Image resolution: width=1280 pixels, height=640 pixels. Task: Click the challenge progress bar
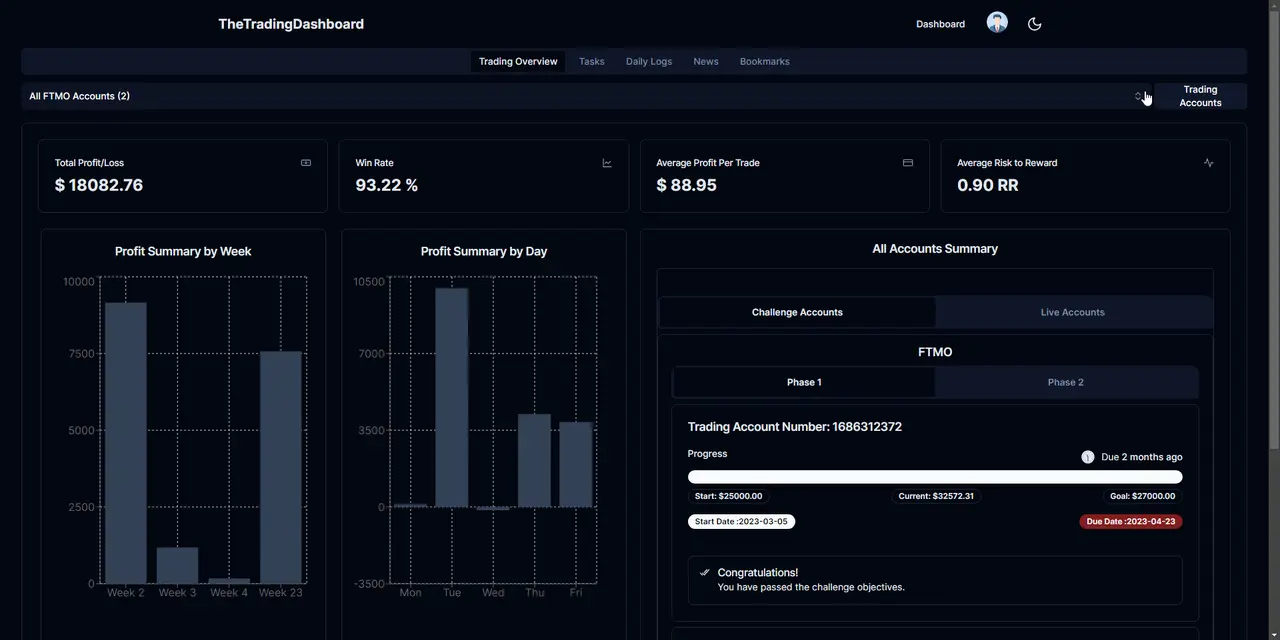pyautogui.click(x=935, y=477)
